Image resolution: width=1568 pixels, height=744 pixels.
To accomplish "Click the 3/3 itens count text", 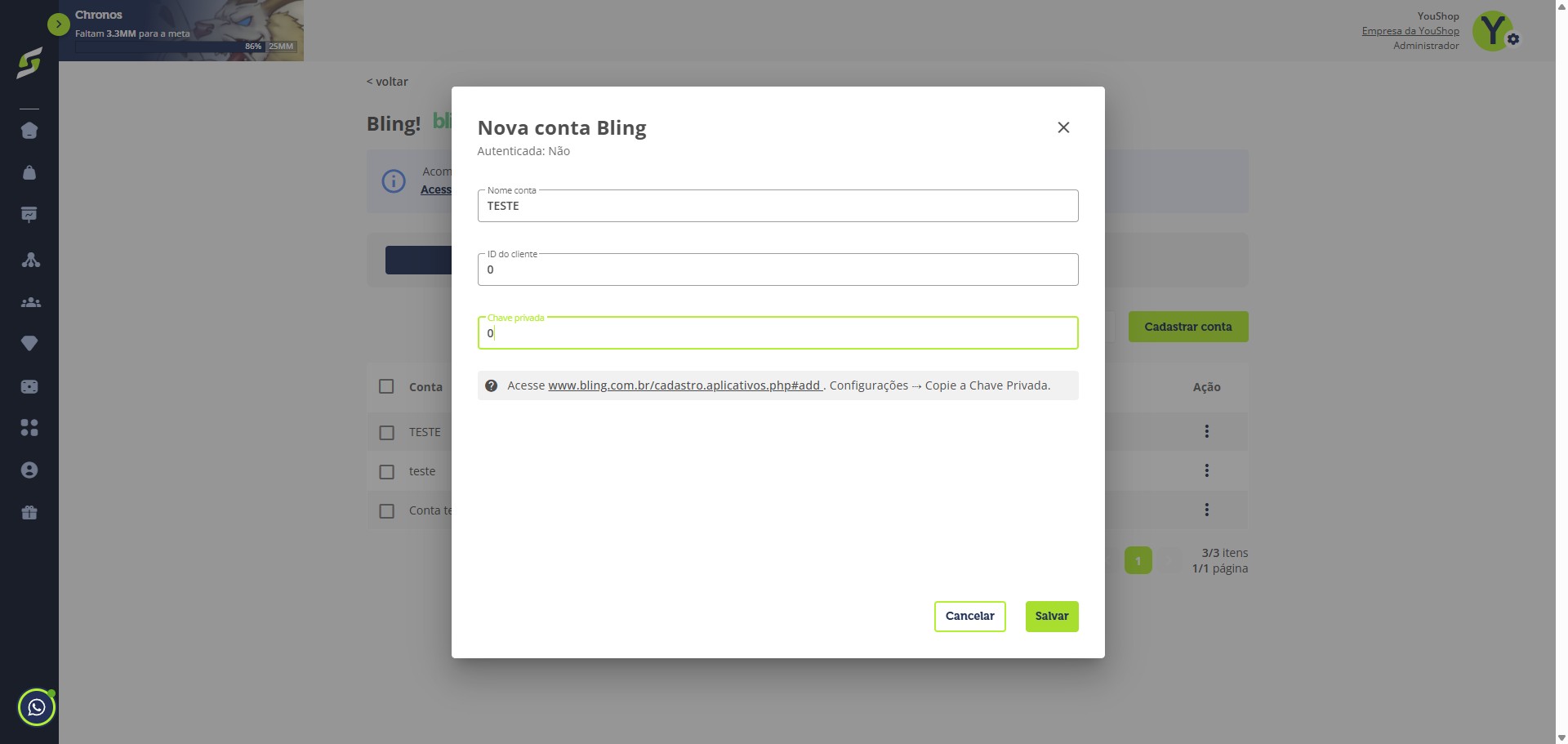I will tap(1225, 553).
